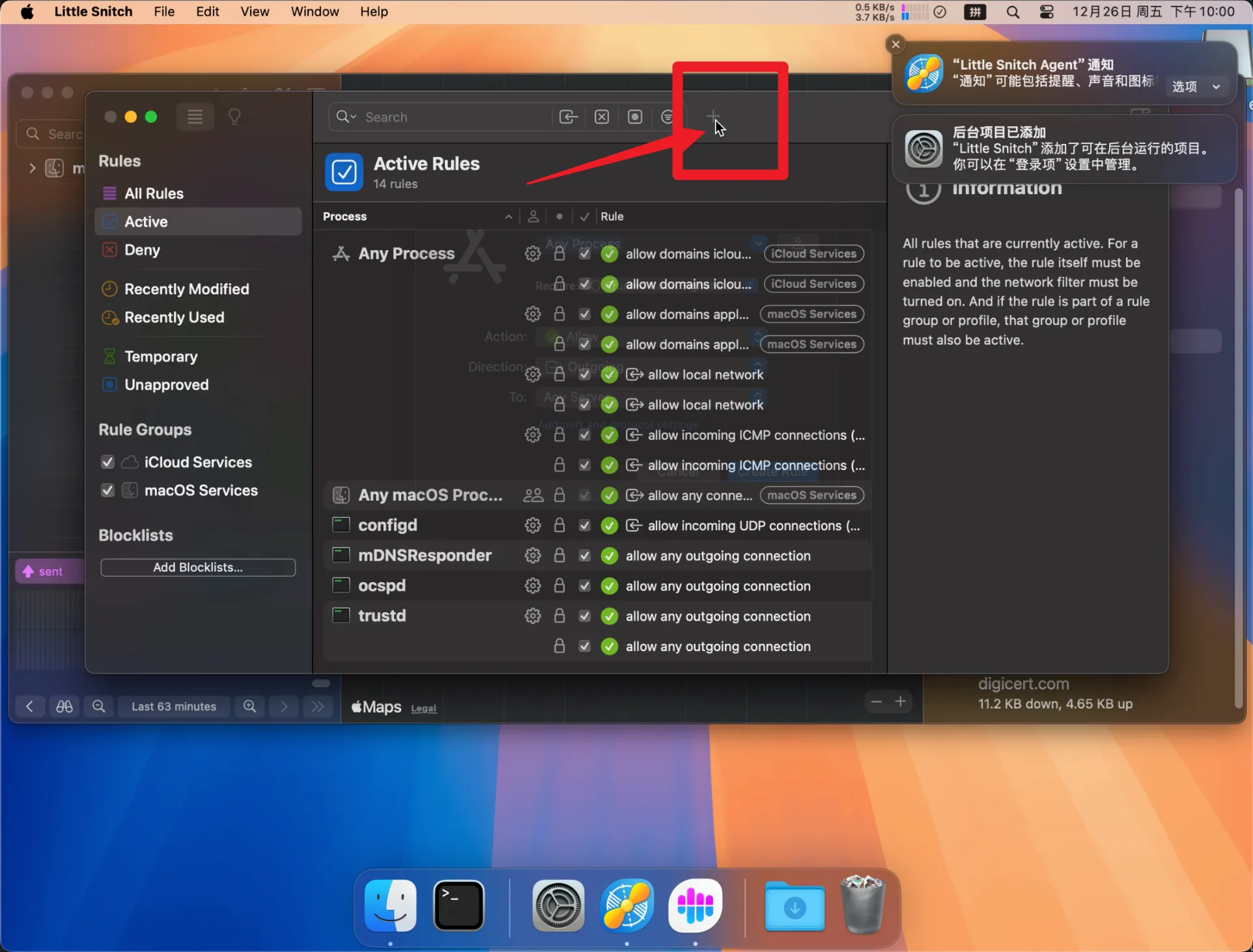Screen dimensions: 1253x952
Task: Select Deny rules in sidebar
Action: tap(198, 250)
